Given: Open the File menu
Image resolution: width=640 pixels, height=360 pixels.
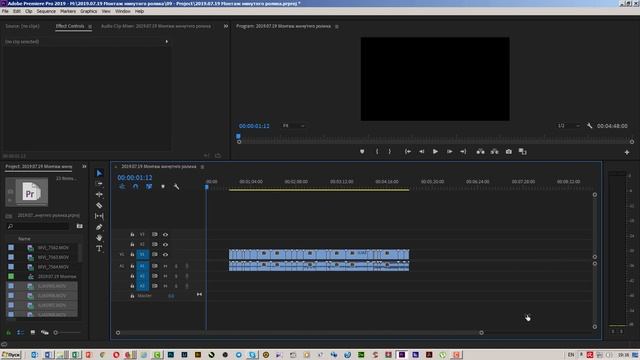Looking at the screenshot, I should pos(5,11).
